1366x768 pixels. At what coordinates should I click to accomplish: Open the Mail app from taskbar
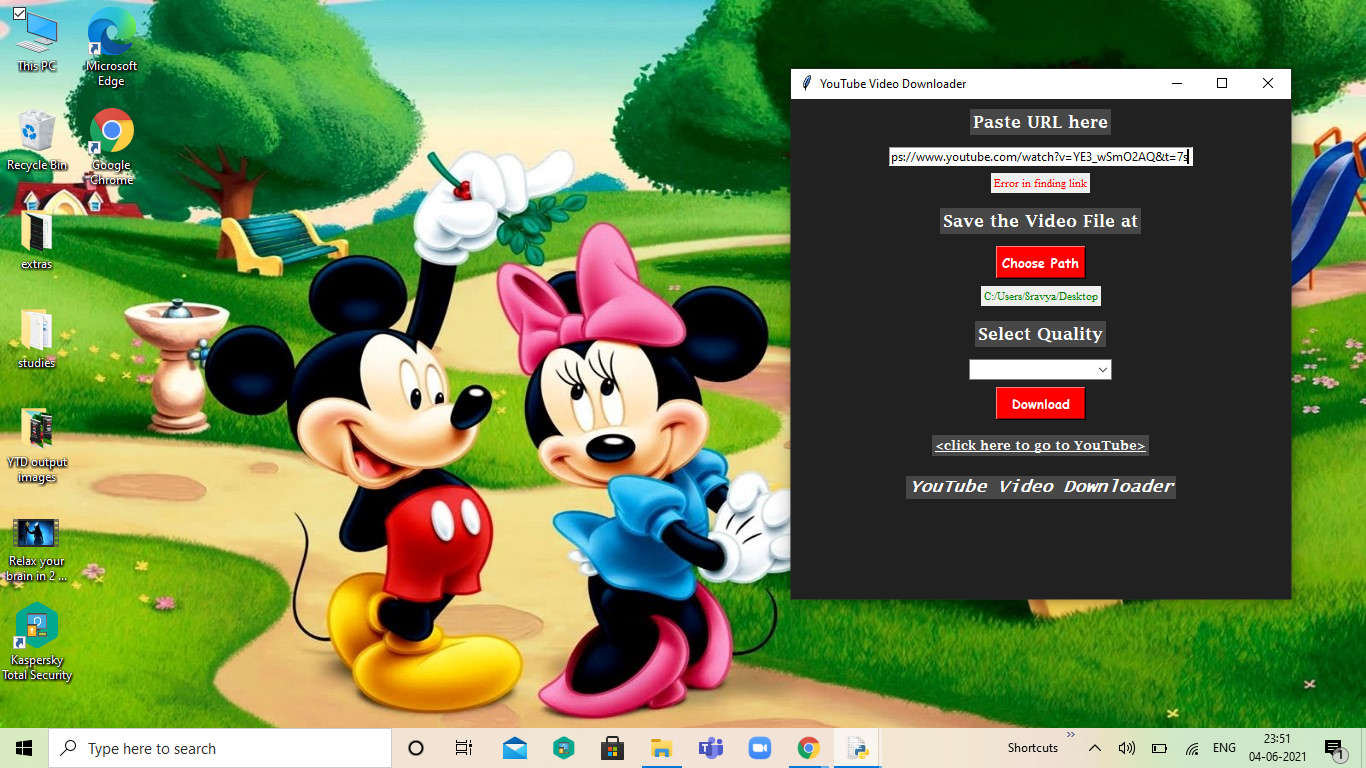(x=514, y=747)
